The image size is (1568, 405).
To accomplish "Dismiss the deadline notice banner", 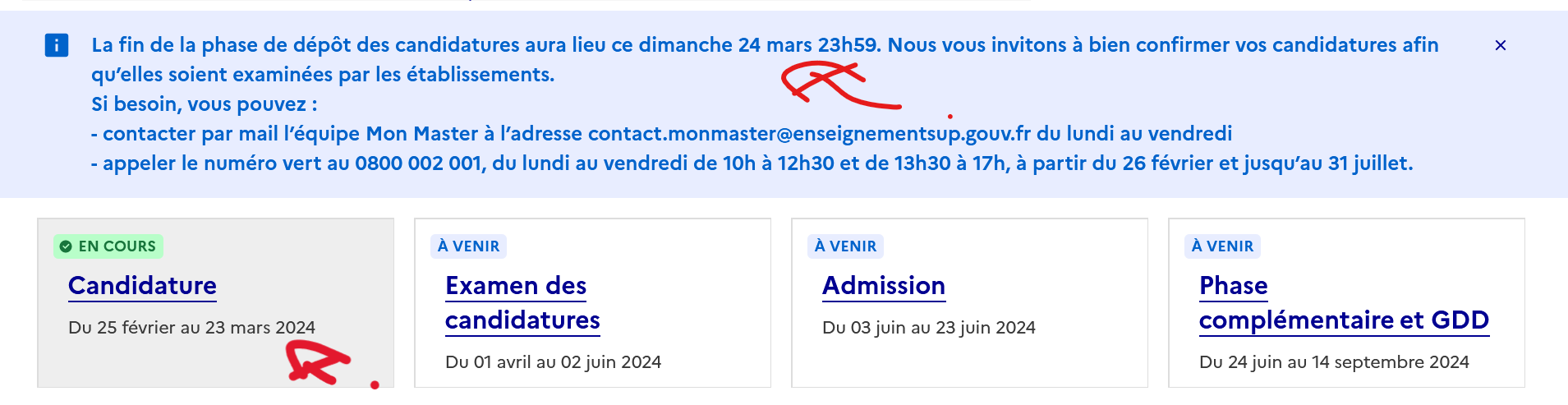I will click(1500, 45).
